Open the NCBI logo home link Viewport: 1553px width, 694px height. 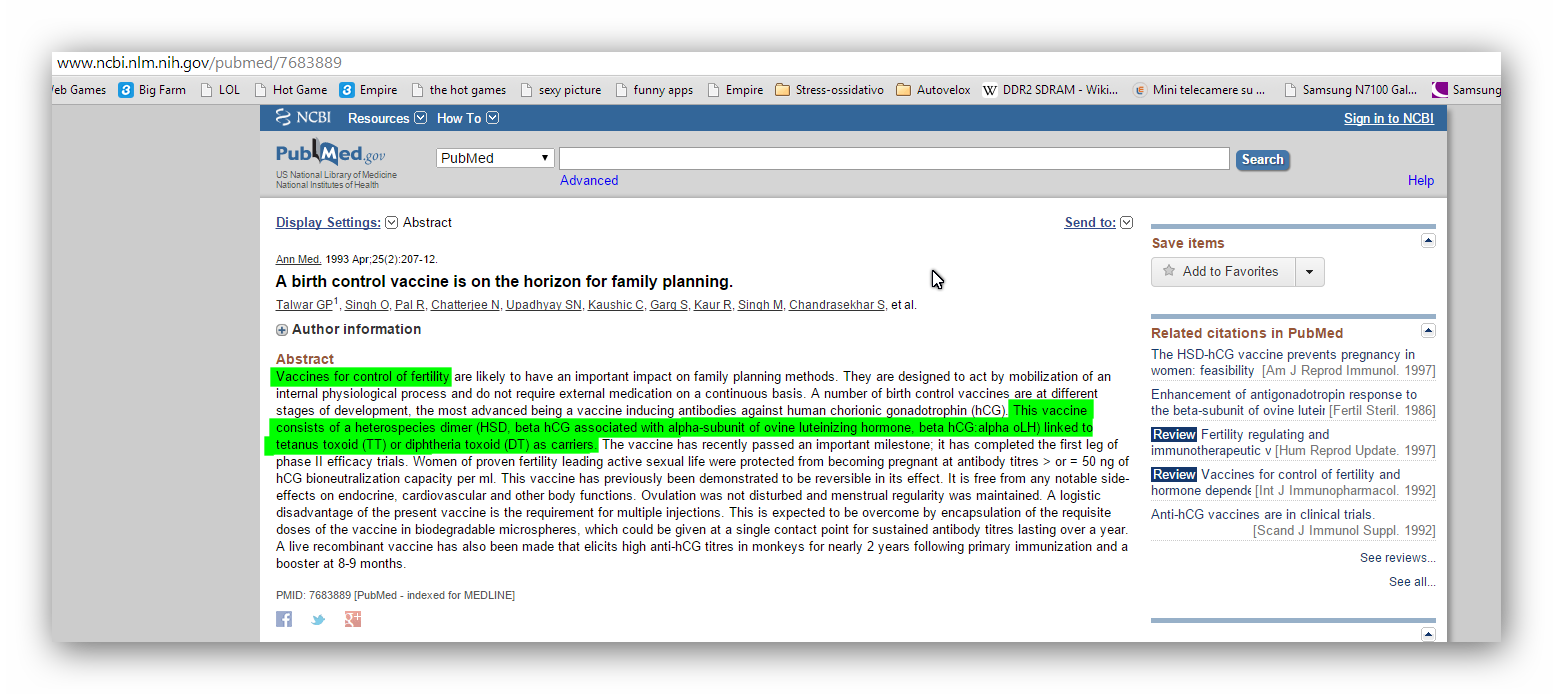tap(303, 118)
